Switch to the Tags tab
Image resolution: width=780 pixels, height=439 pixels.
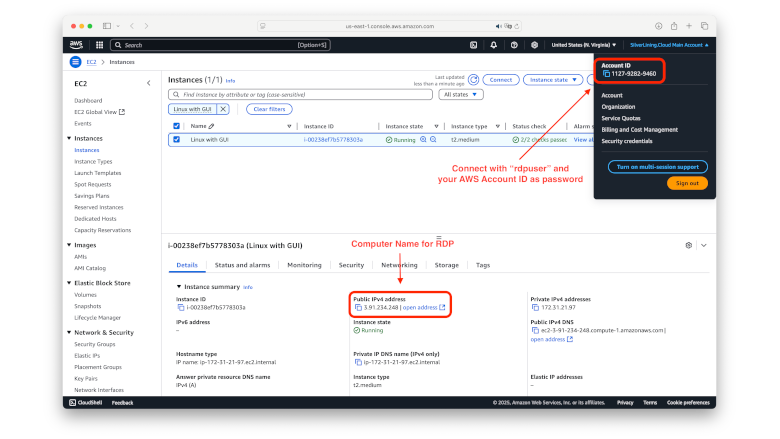[483, 265]
